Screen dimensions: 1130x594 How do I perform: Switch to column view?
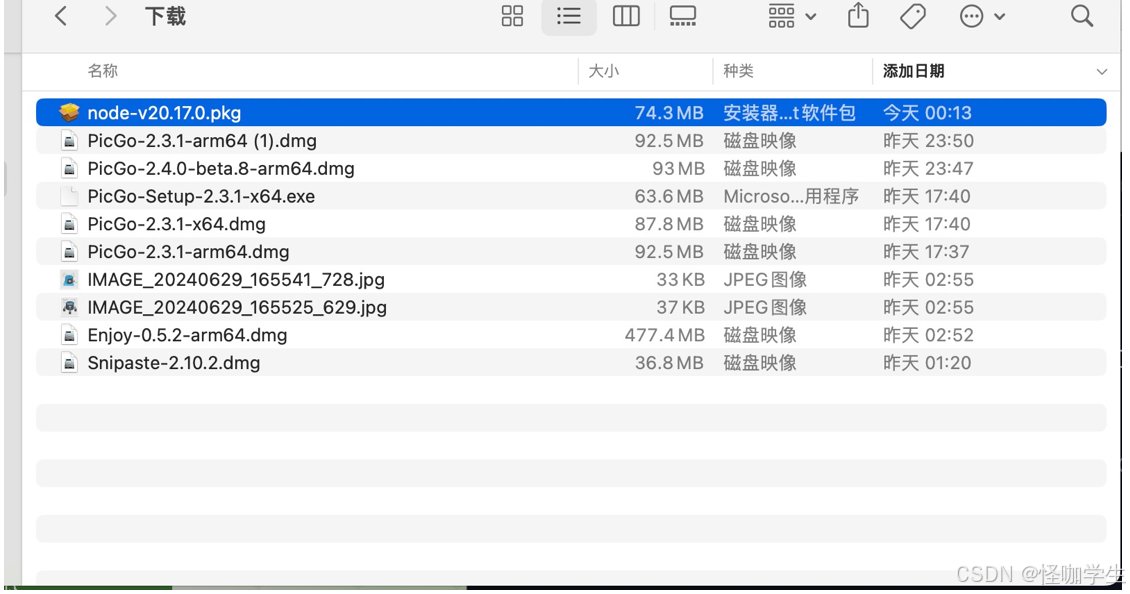pos(626,16)
